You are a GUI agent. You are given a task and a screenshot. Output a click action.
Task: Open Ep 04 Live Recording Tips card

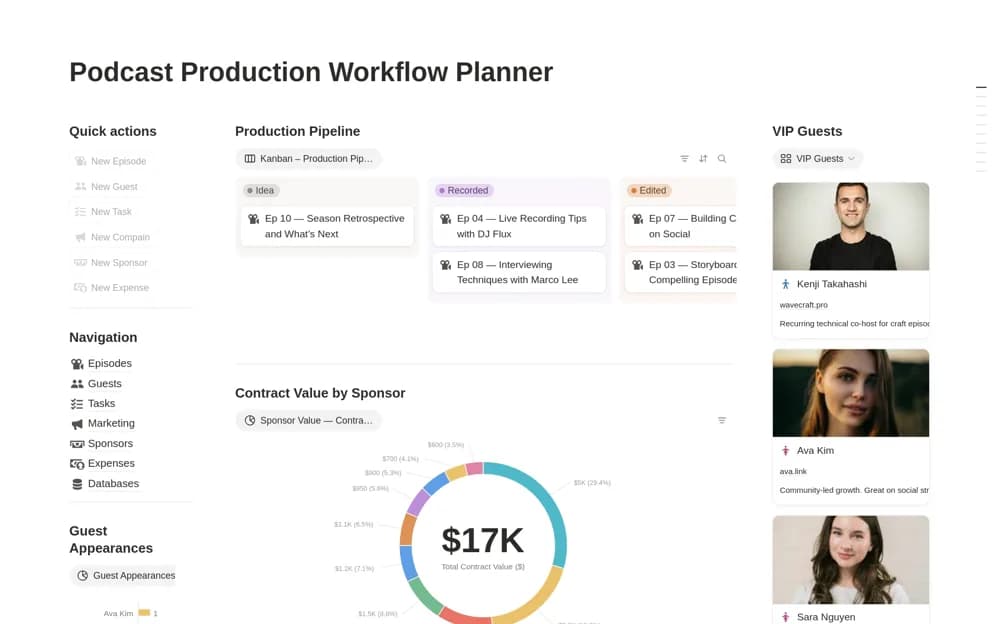point(519,227)
